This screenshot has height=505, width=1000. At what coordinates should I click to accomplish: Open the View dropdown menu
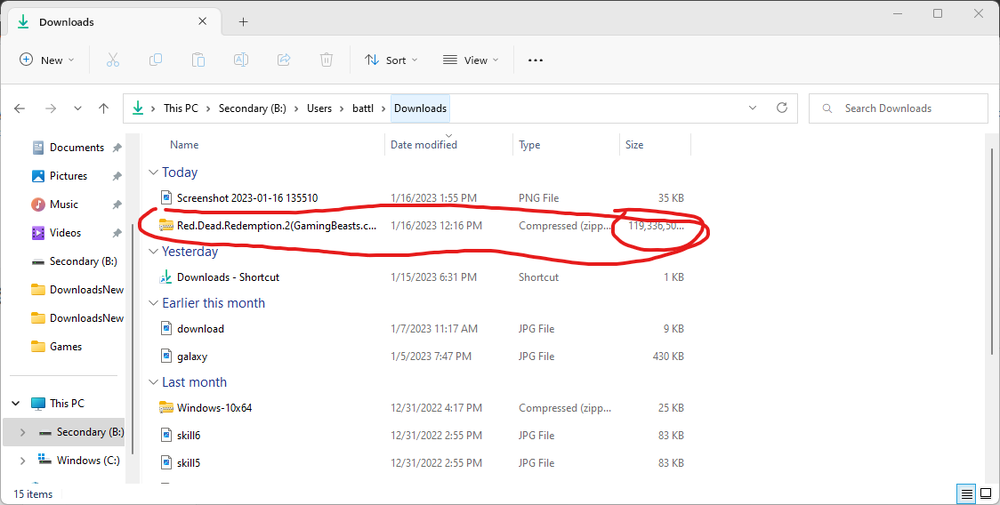[471, 60]
